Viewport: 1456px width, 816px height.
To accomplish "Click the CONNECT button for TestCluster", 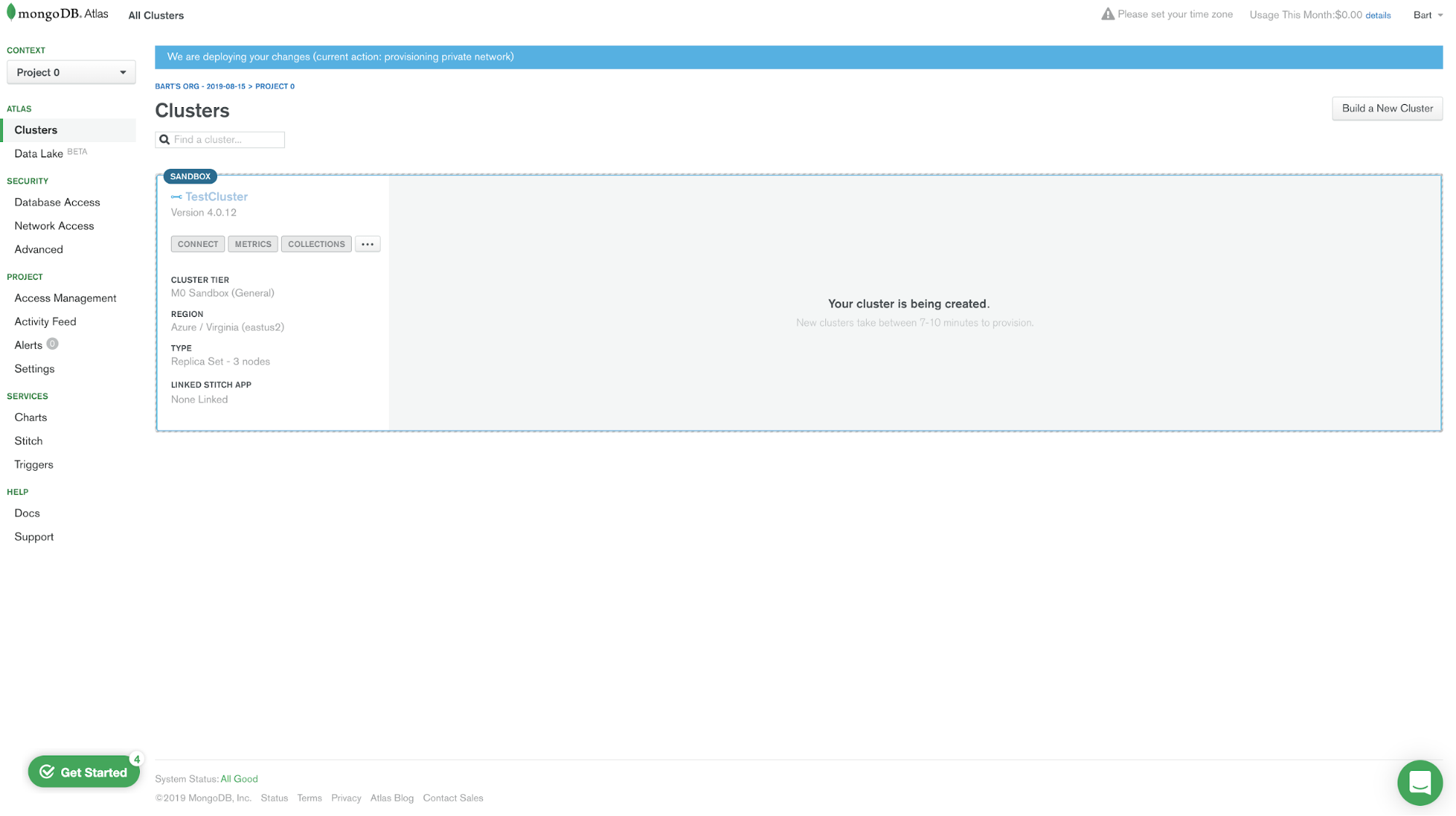I will 197,244.
